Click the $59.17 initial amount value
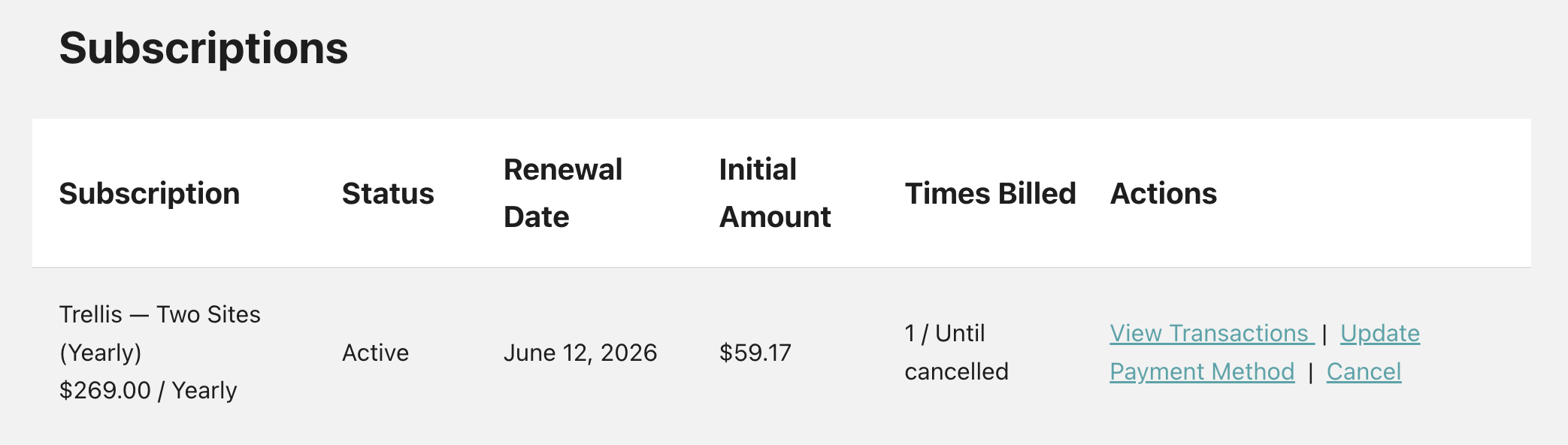The height and width of the screenshot is (445, 1568). [x=755, y=353]
